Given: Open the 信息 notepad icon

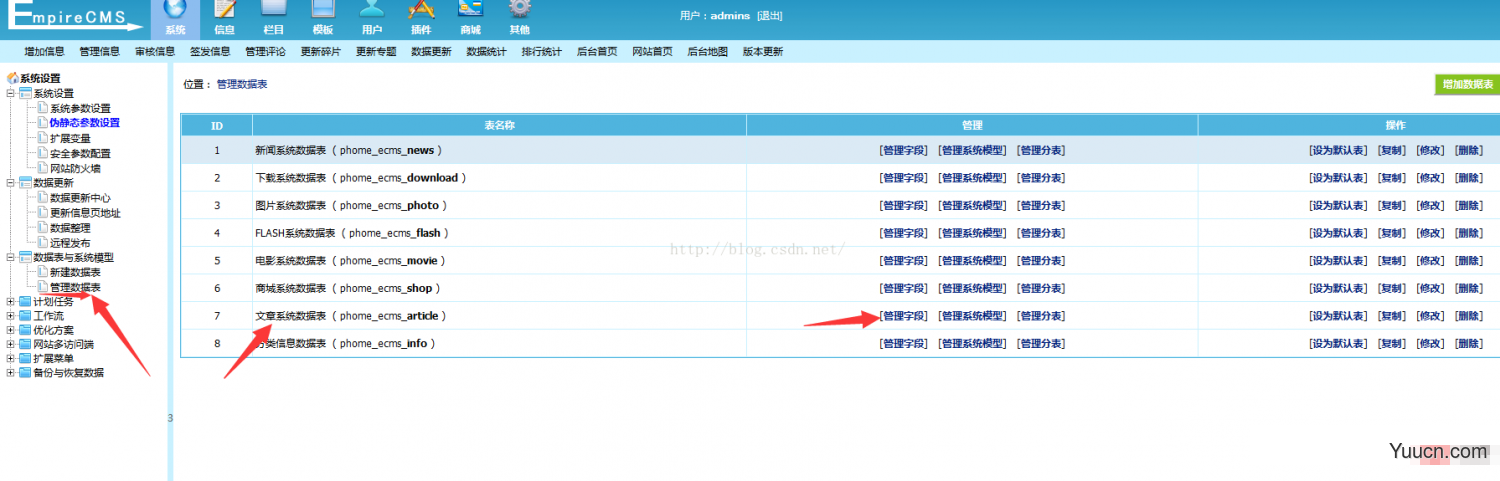Looking at the screenshot, I should (x=225, y=9).
